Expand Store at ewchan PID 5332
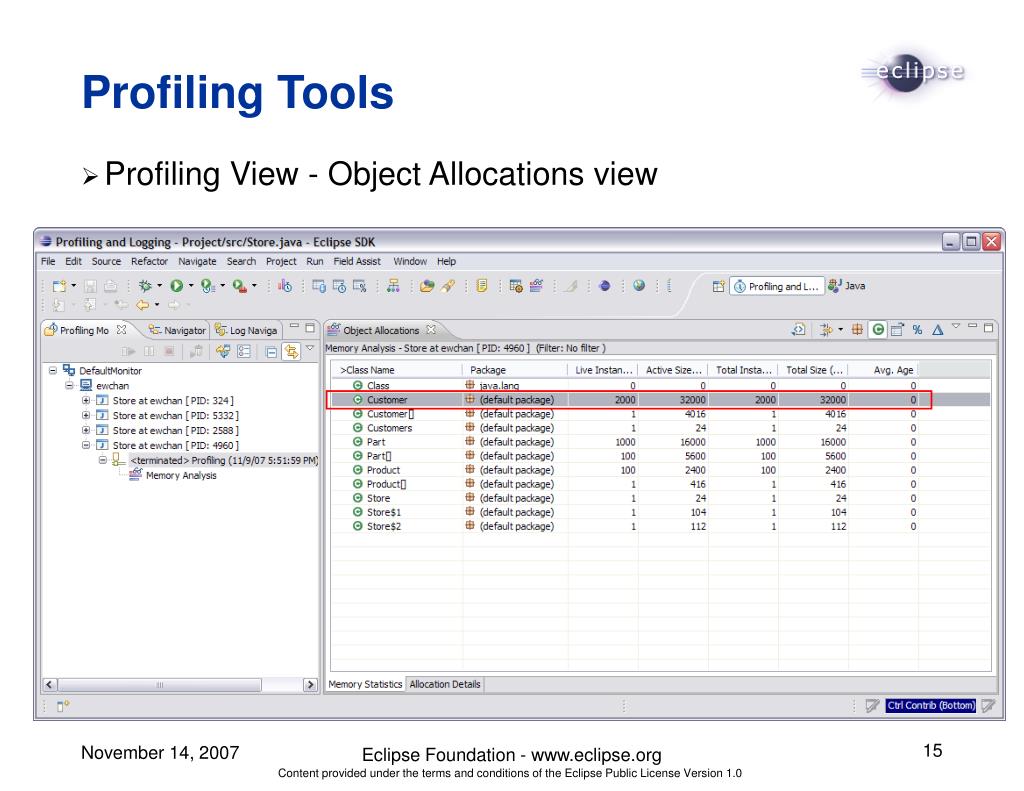The width and height of the screenshot is (1024, 791). [86, 415]
